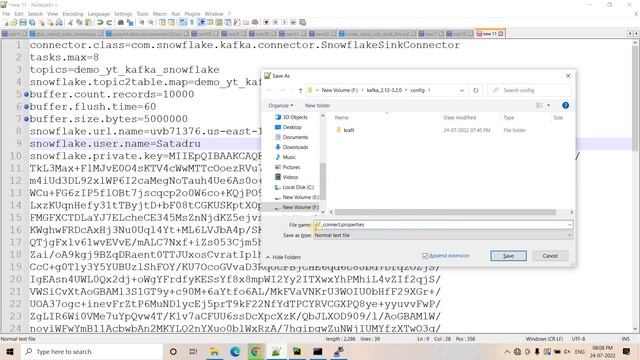Image resolution: width=640 pixels, height=360 pixels.
Task: Select Downloads in navigation pane
Action: click(x=295, y=147)
